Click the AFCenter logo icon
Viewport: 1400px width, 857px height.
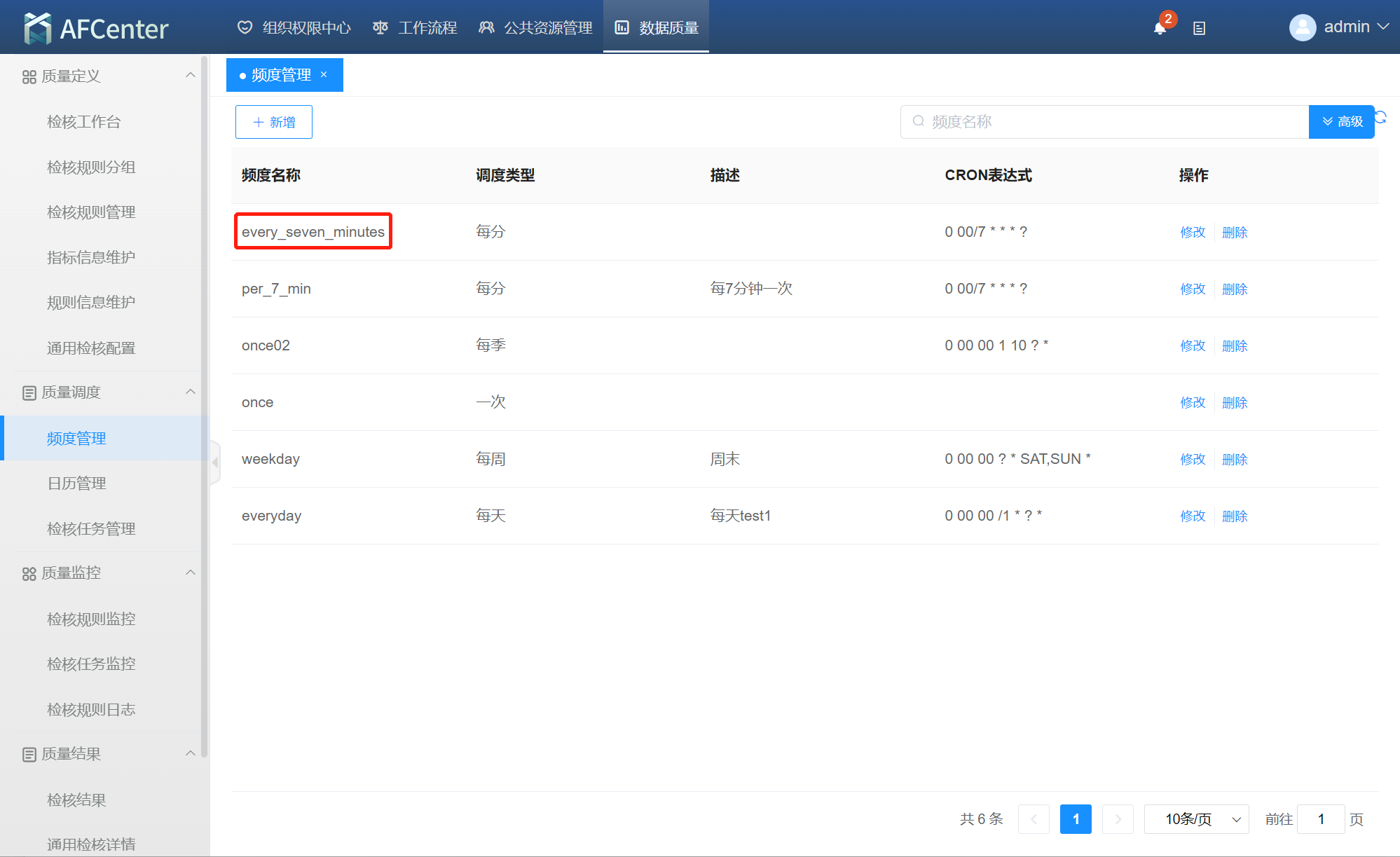[37, 28]
